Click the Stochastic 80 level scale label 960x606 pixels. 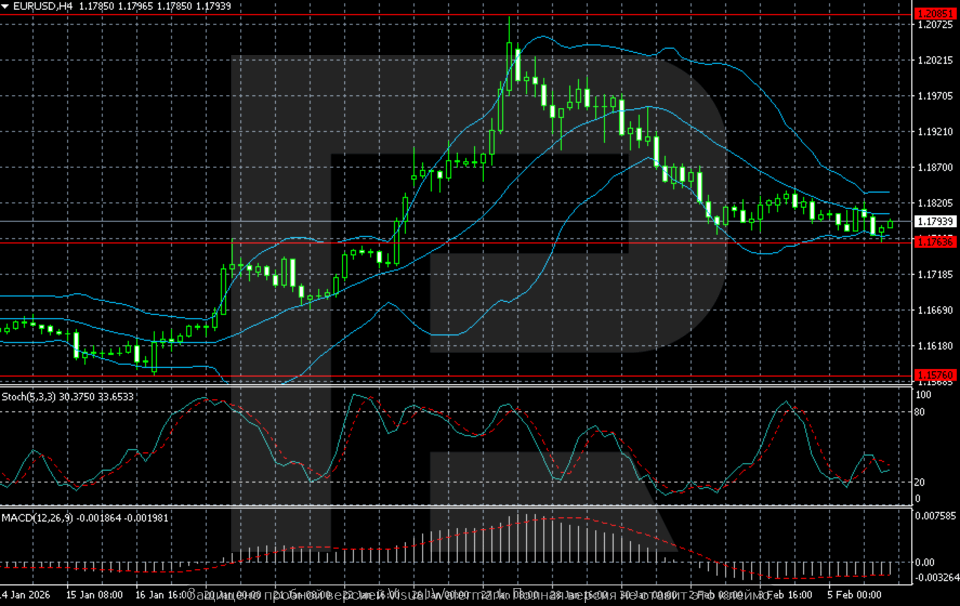coord(921,411)
